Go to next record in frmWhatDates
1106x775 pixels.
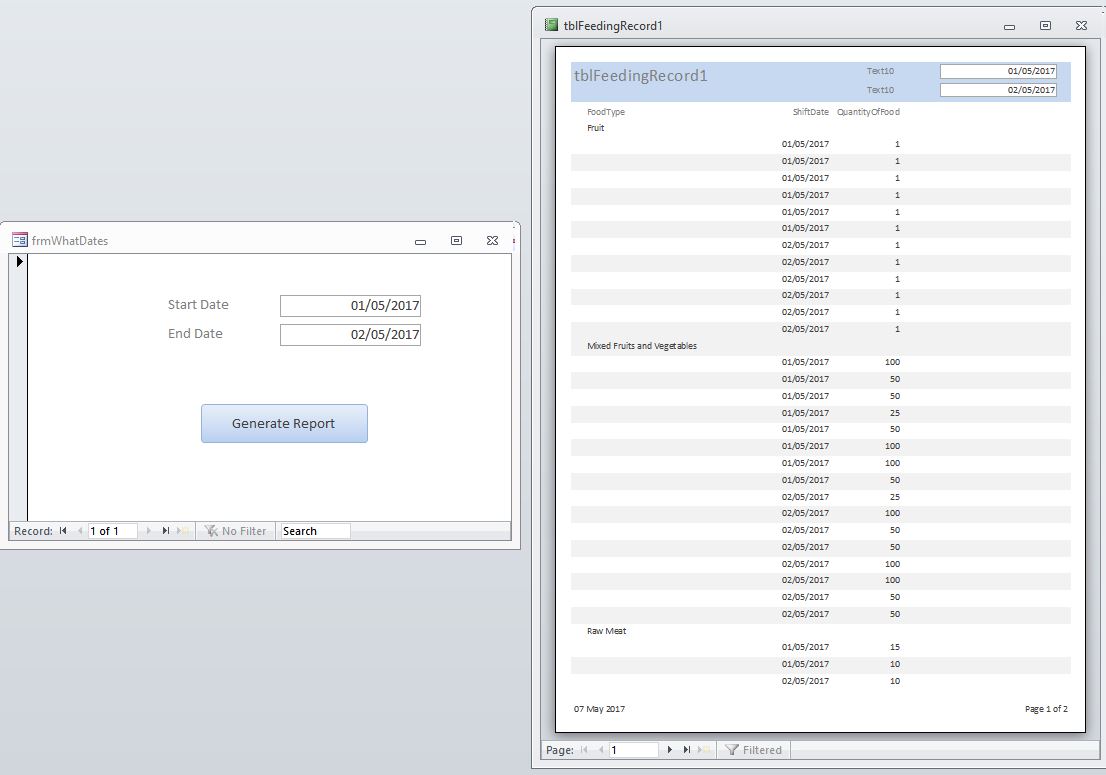[148, 531]
